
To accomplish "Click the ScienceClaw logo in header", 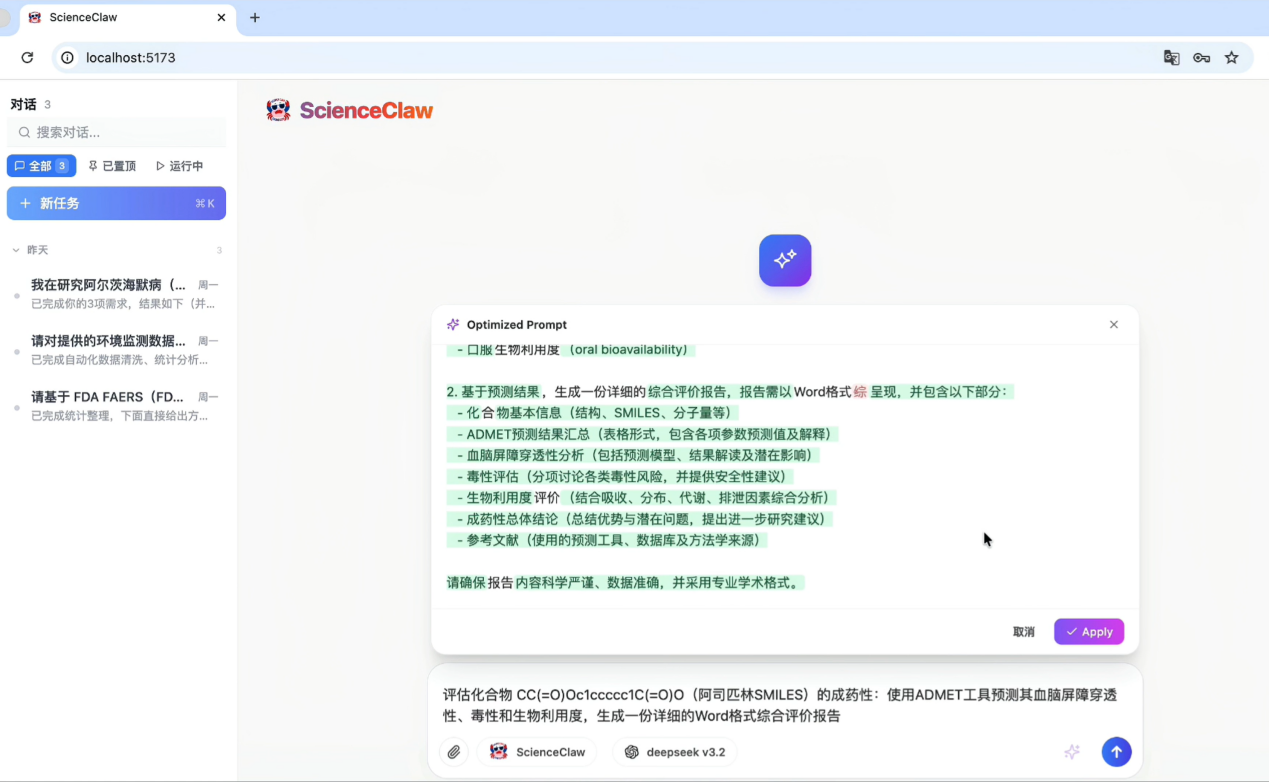I will click(x=350, y=110).
